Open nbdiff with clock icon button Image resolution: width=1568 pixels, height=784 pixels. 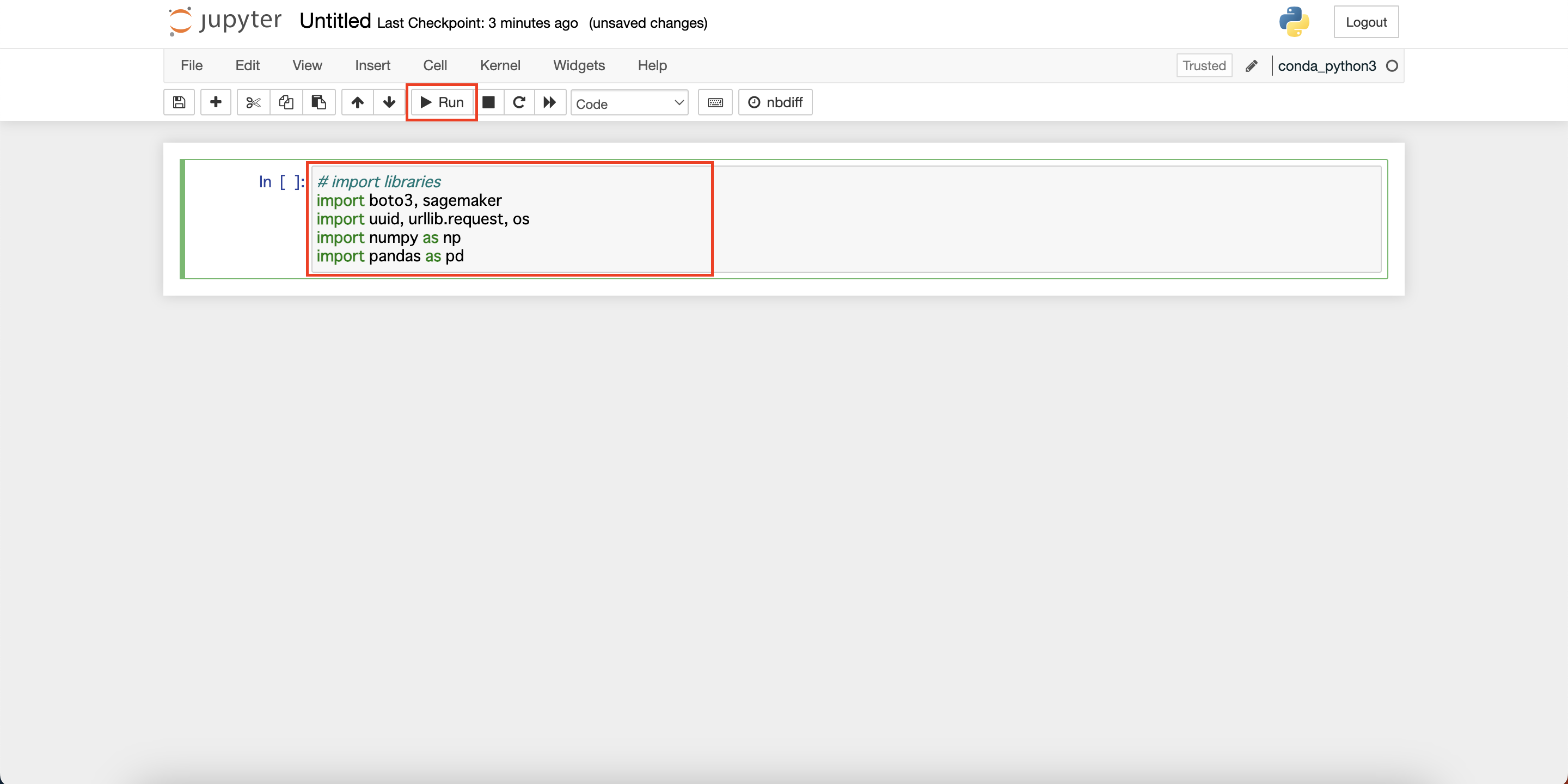pos(775,102)
